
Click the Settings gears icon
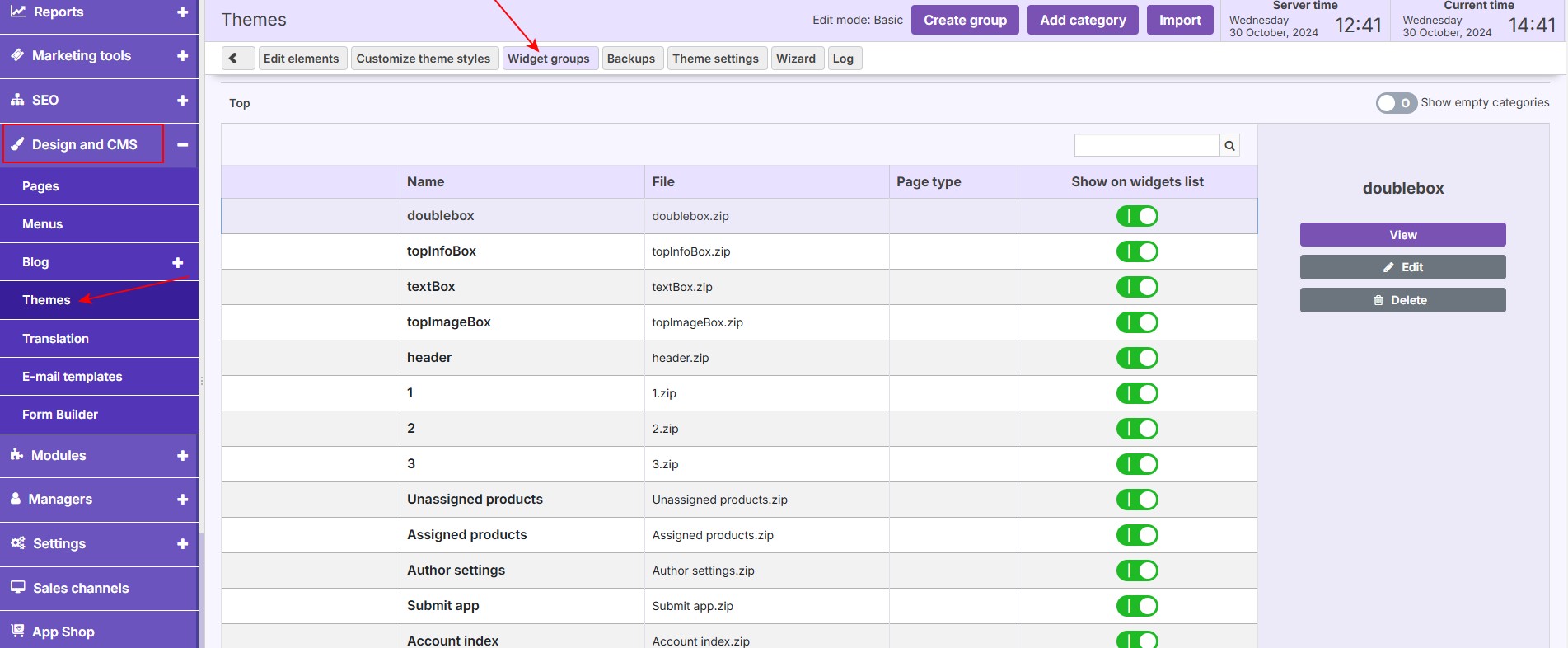(x=17, y=542)
